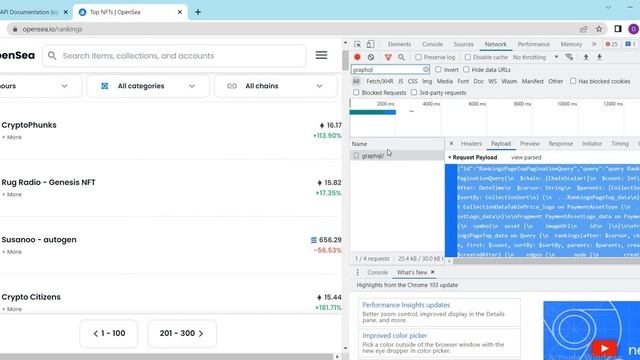The height and width of the screenshot is (360, 640).
Task: Go to next page 201 - 300
Action: 182,333
